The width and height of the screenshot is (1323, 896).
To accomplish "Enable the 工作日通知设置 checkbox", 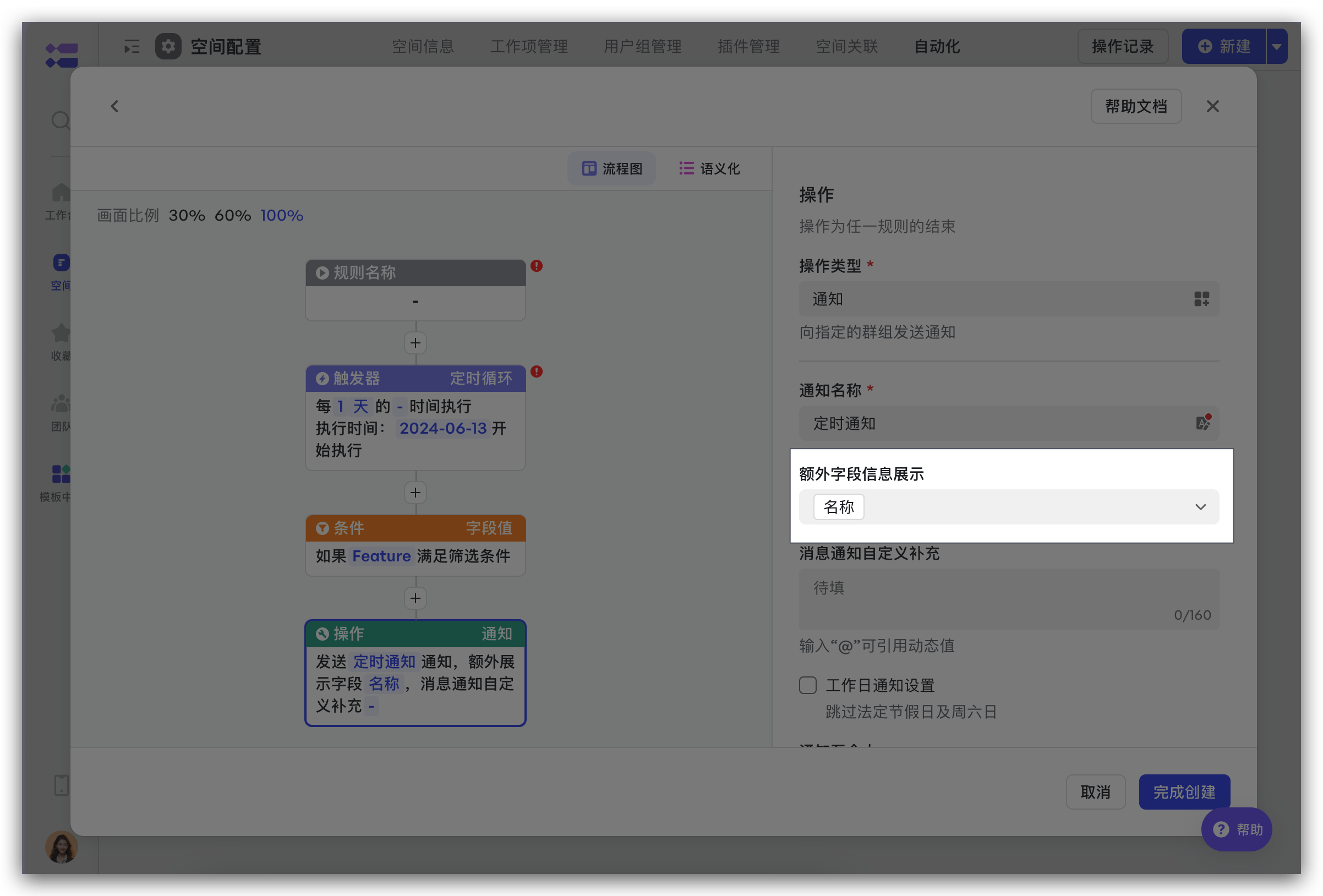I will point(808,685).
